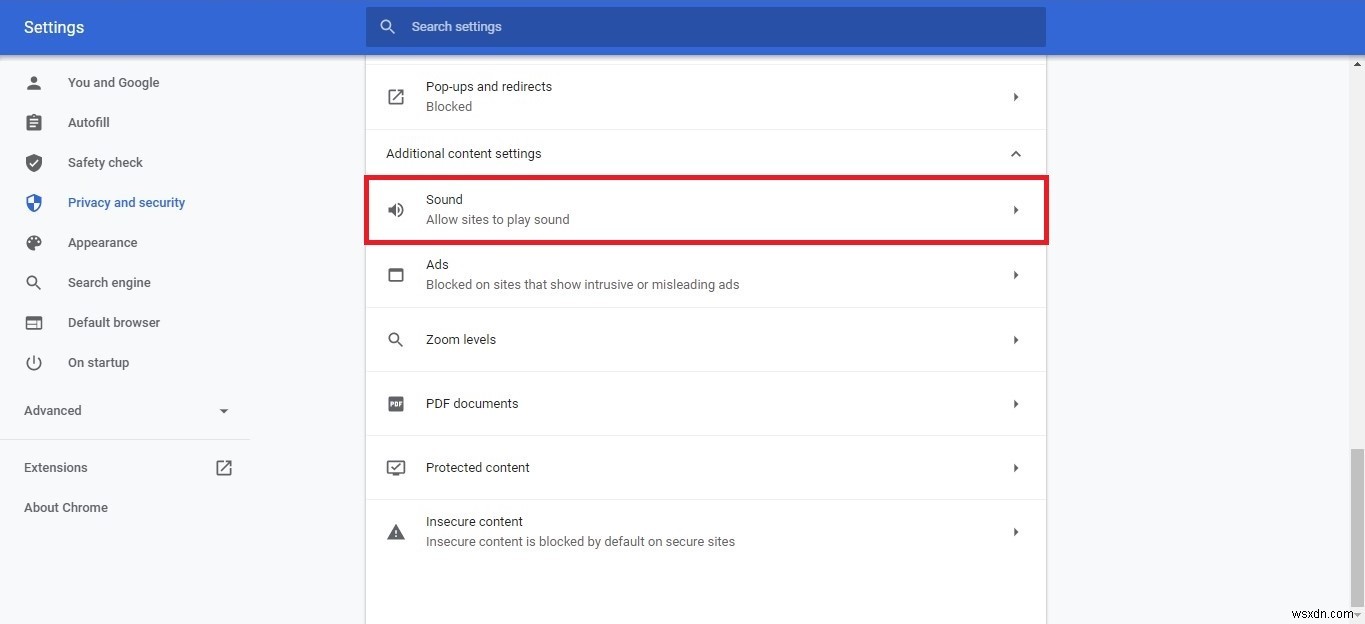Open the Sound speaker settings icon
This screenshot has width=1365, height=624.
click(395, 209)
